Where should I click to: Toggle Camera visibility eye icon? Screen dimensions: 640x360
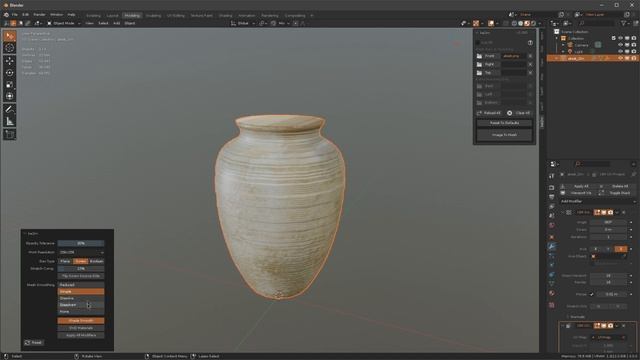click(620, 45)
